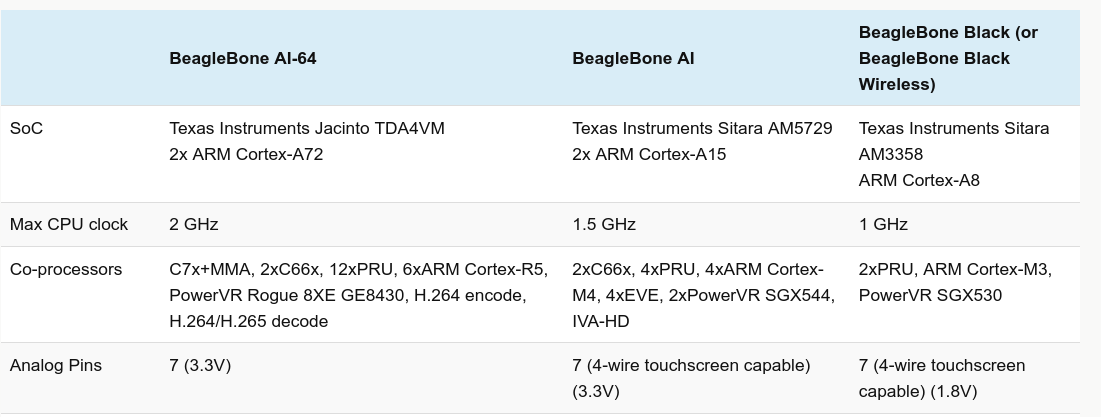Select the 2 GHz clock value
Viewport: 1101px width, 417px height.
pos(194,224)
